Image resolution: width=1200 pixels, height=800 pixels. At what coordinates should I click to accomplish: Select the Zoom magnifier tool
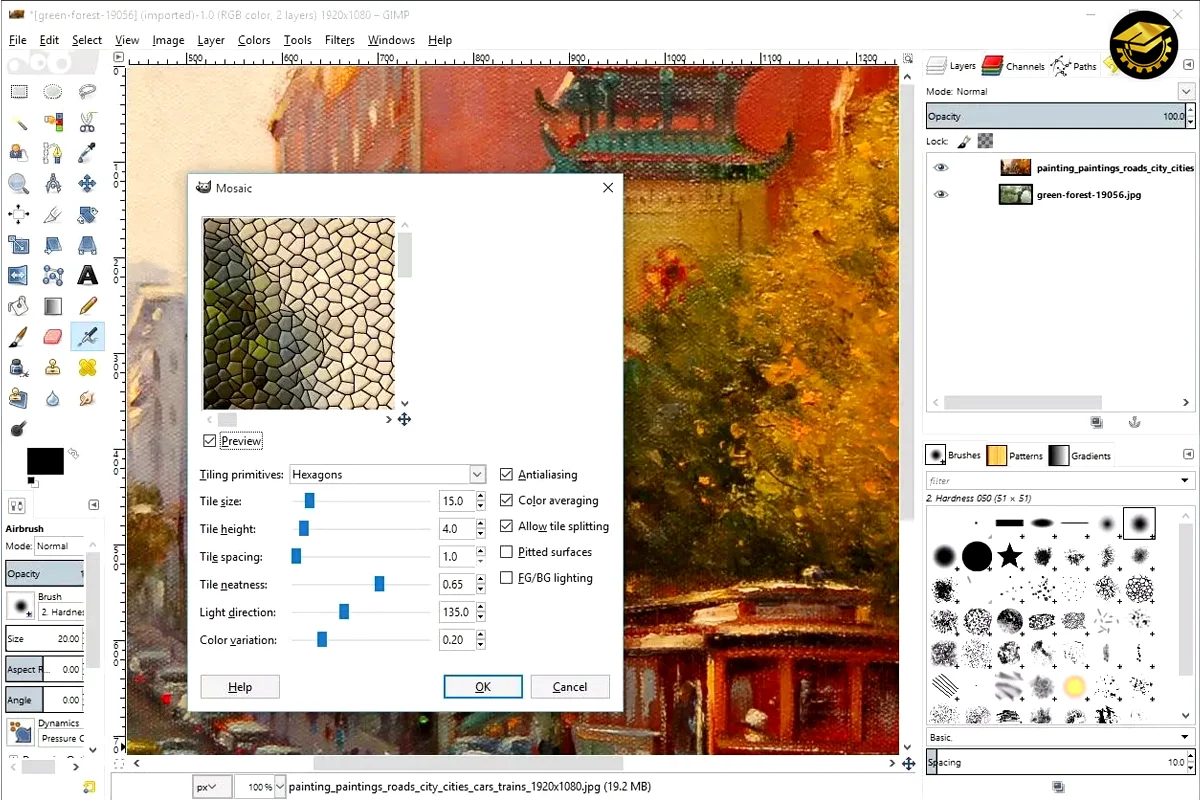pyautogui.click(x=18, y=183)
